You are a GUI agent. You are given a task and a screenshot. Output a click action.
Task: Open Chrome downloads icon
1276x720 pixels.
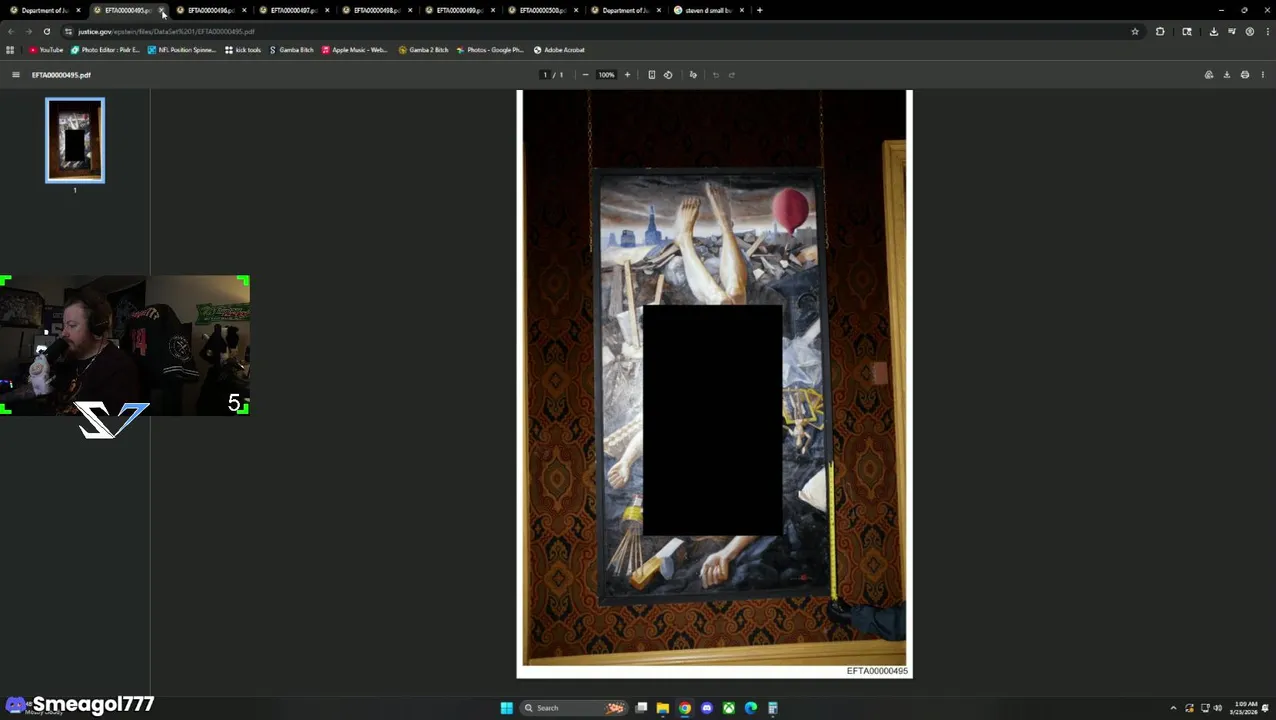tap(1213, 32)
